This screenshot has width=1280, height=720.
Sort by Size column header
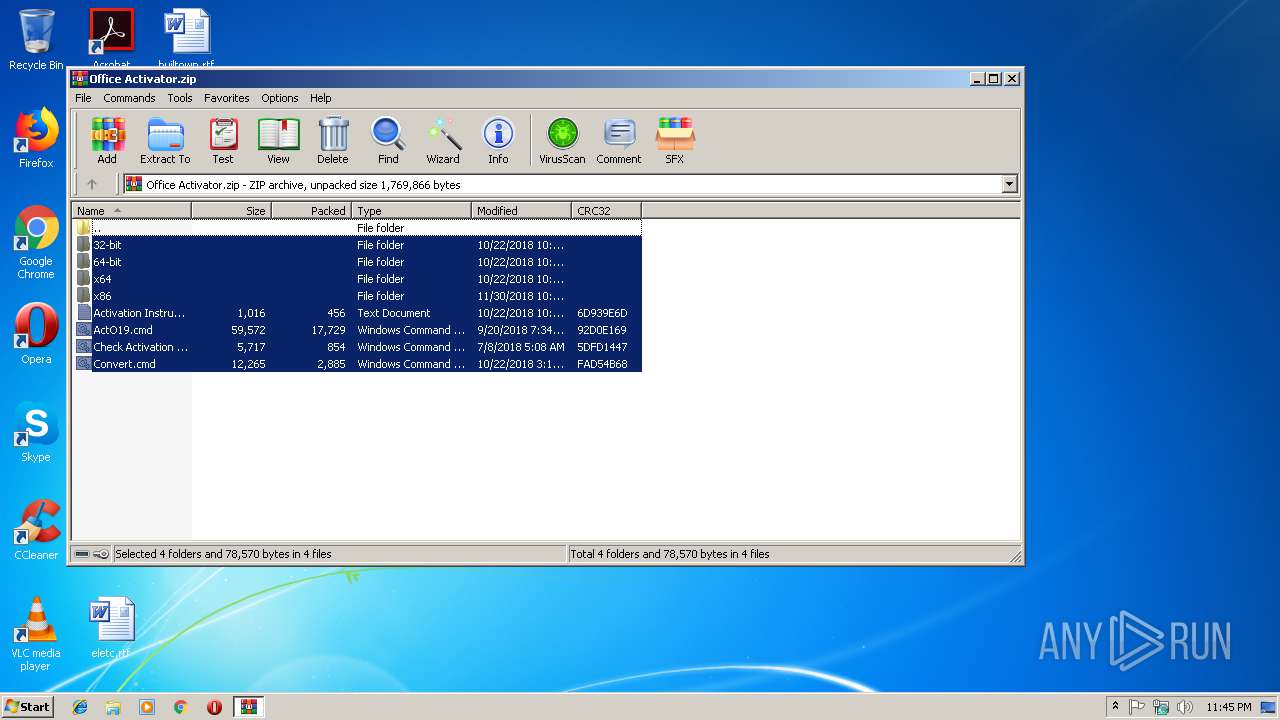[x=231, y=210]
